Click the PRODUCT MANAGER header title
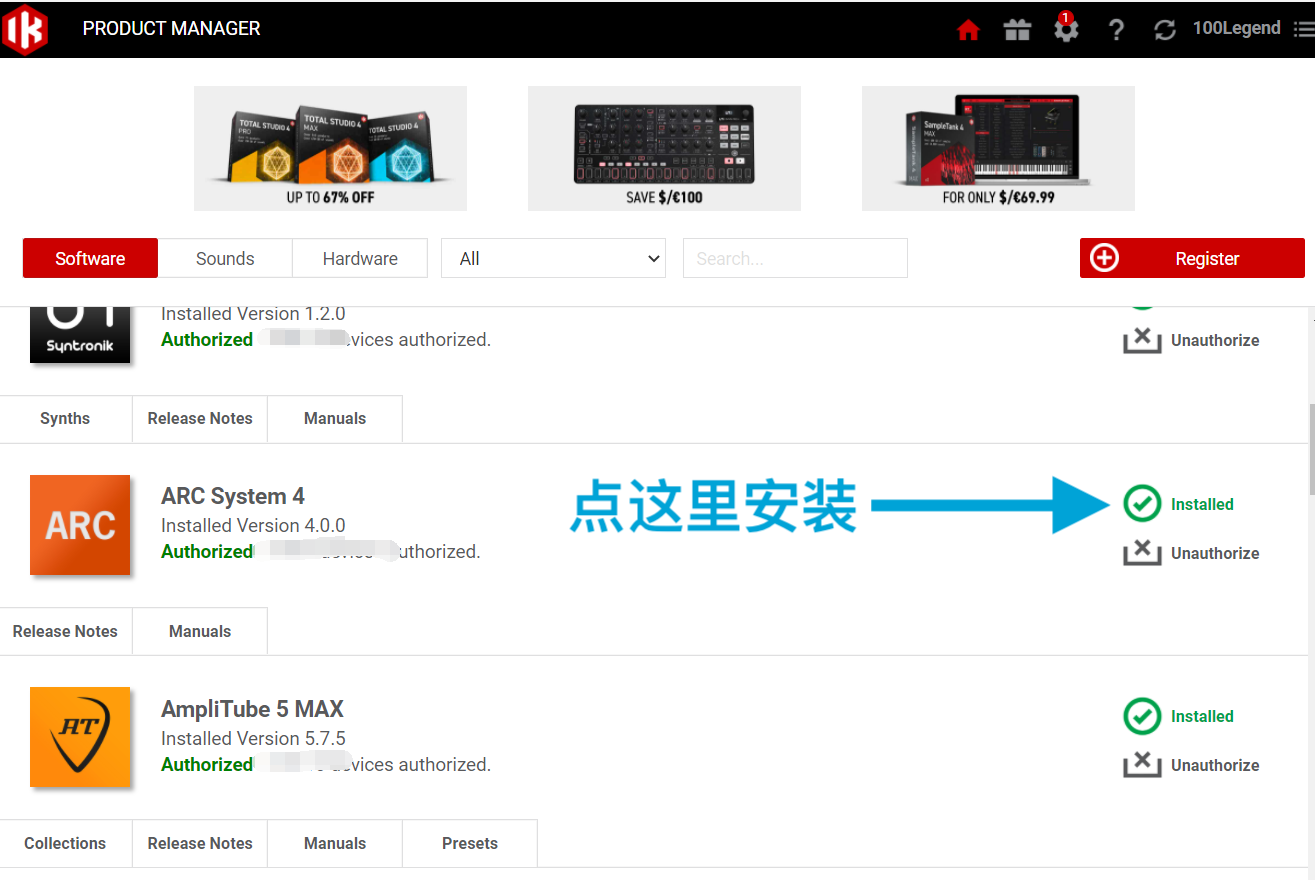The width and height of the screenshot is (1315, 880). [171, 29]
